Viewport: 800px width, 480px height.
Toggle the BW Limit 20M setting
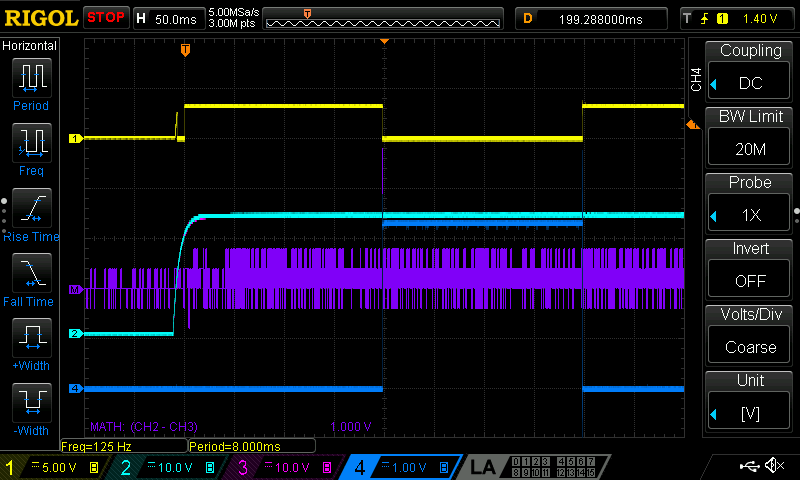pyautogui.click(x=749, y=137)
